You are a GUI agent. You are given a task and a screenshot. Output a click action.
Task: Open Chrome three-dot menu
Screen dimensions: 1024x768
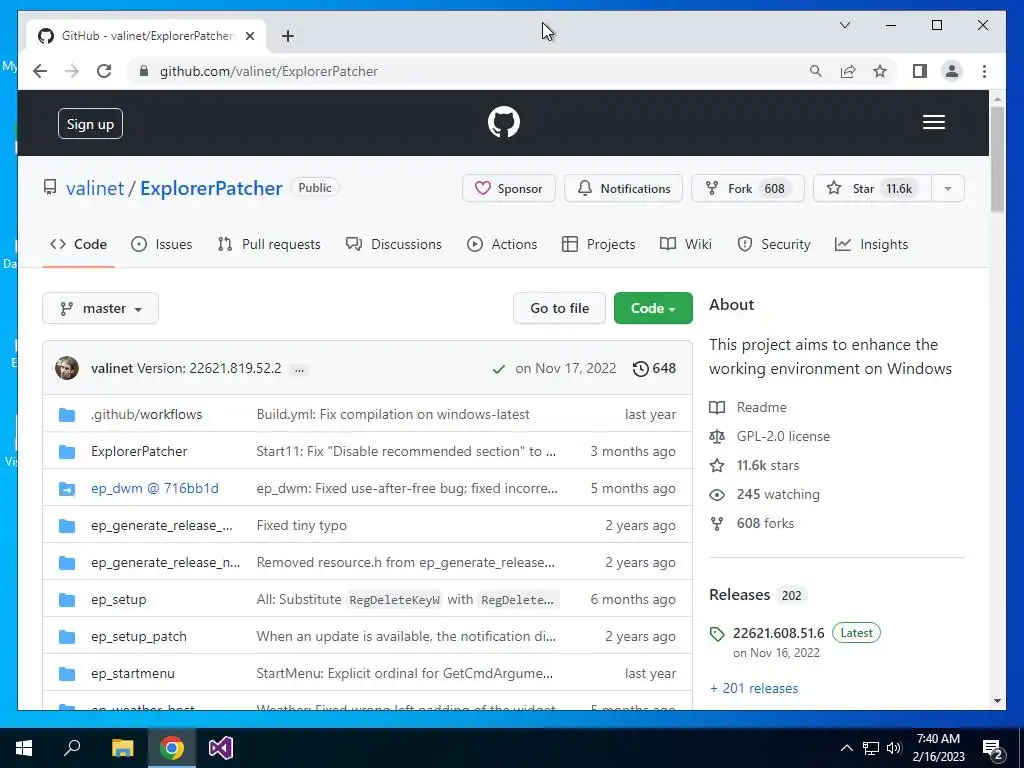point(984,71)
